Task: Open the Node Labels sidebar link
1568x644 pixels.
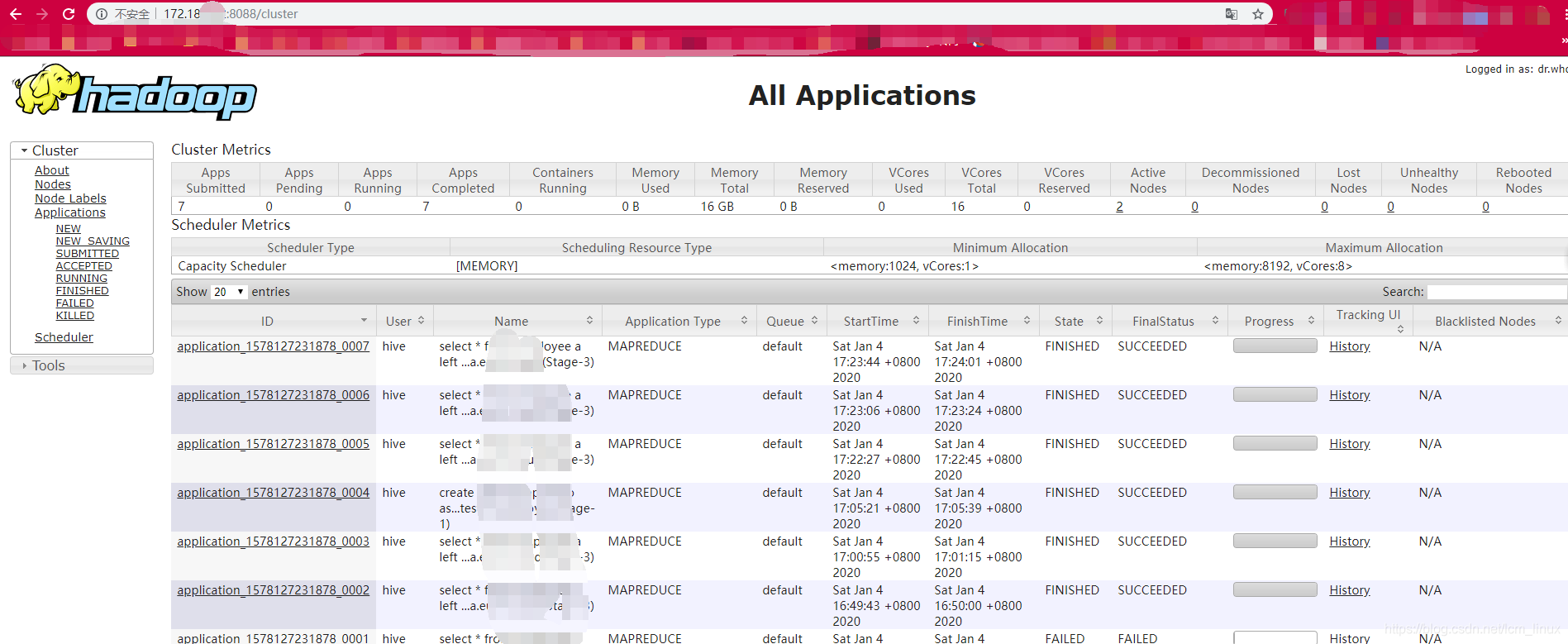Action: point(70,198)
